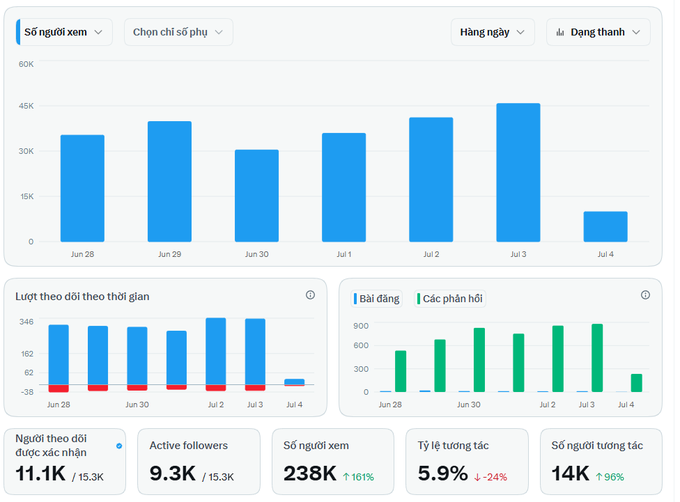Click the verified badge on followers card
Image resolution: width=680 pixels, height=502 pixels.
119,446
